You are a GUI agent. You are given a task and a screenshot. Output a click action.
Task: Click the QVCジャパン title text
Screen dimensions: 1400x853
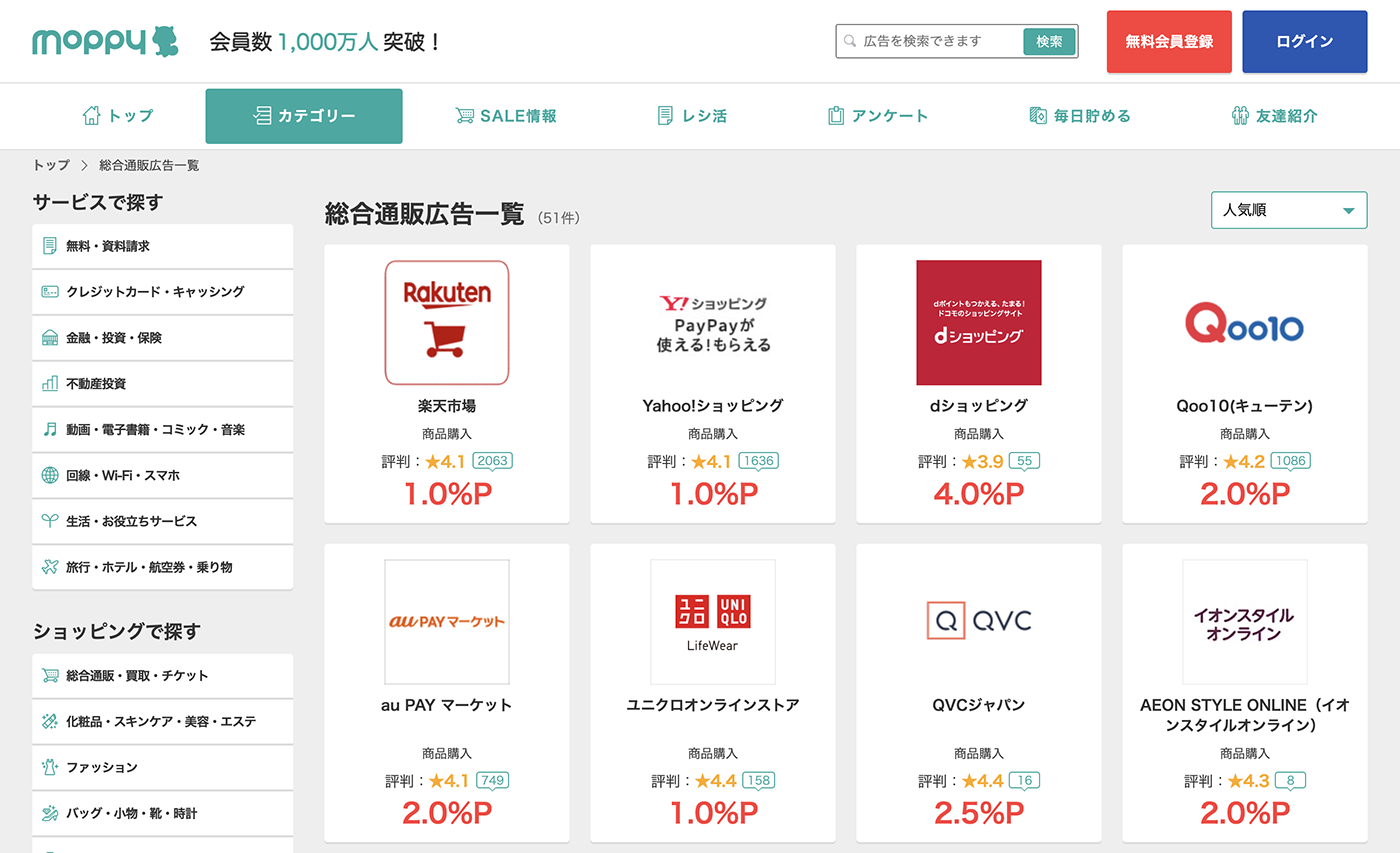tap(979, 705)
